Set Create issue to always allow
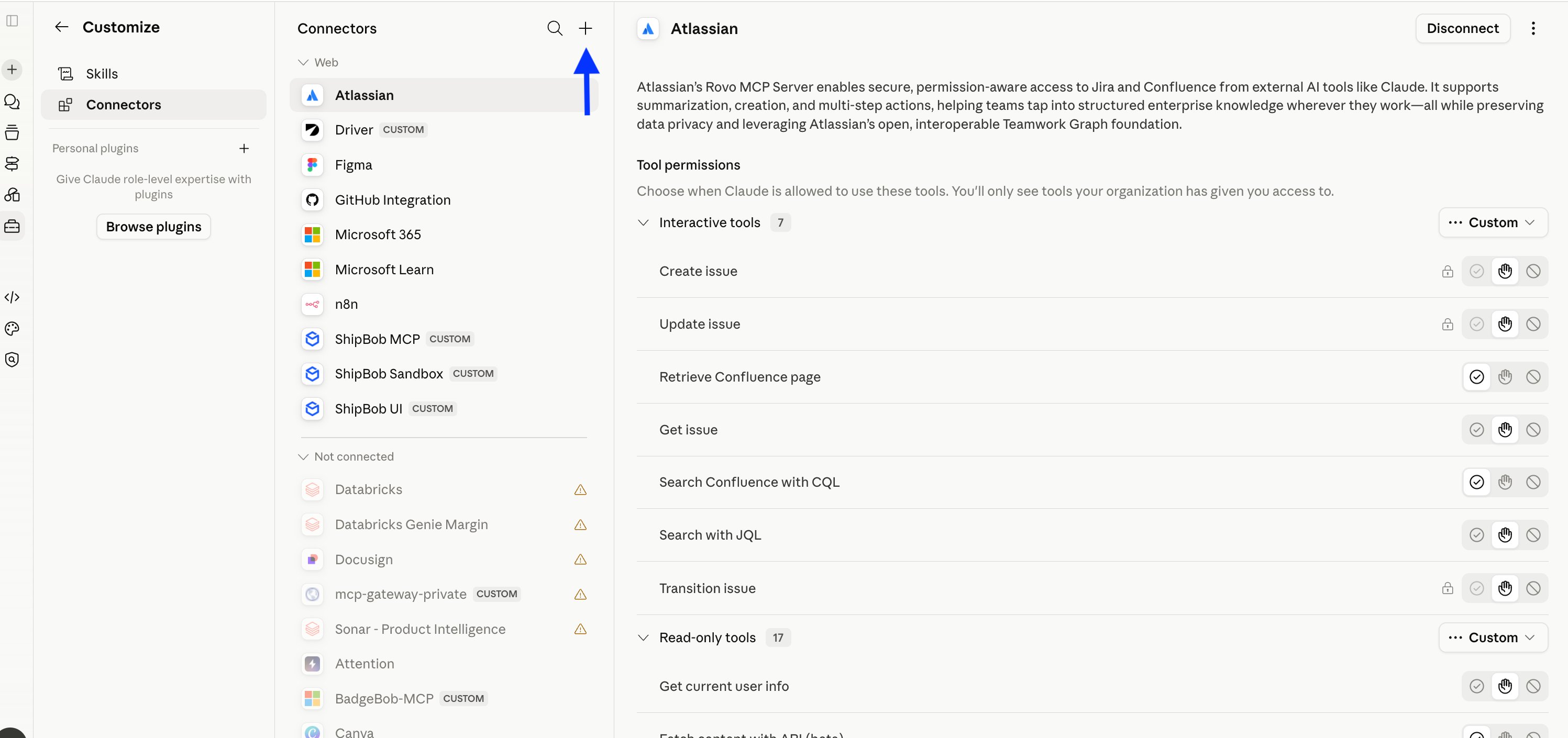The width and height of the screenshot is (1568, 738). click(1477, 271)
